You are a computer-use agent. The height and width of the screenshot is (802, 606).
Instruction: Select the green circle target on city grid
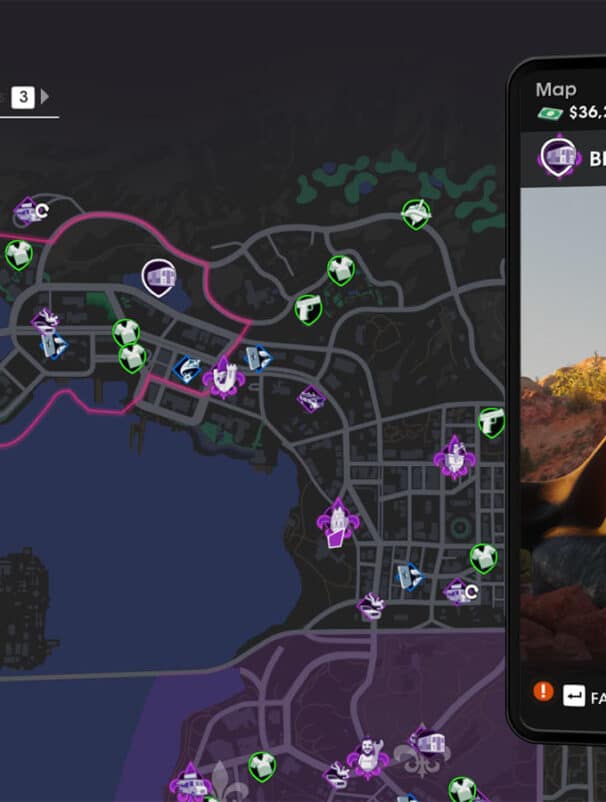coord(460,528)
